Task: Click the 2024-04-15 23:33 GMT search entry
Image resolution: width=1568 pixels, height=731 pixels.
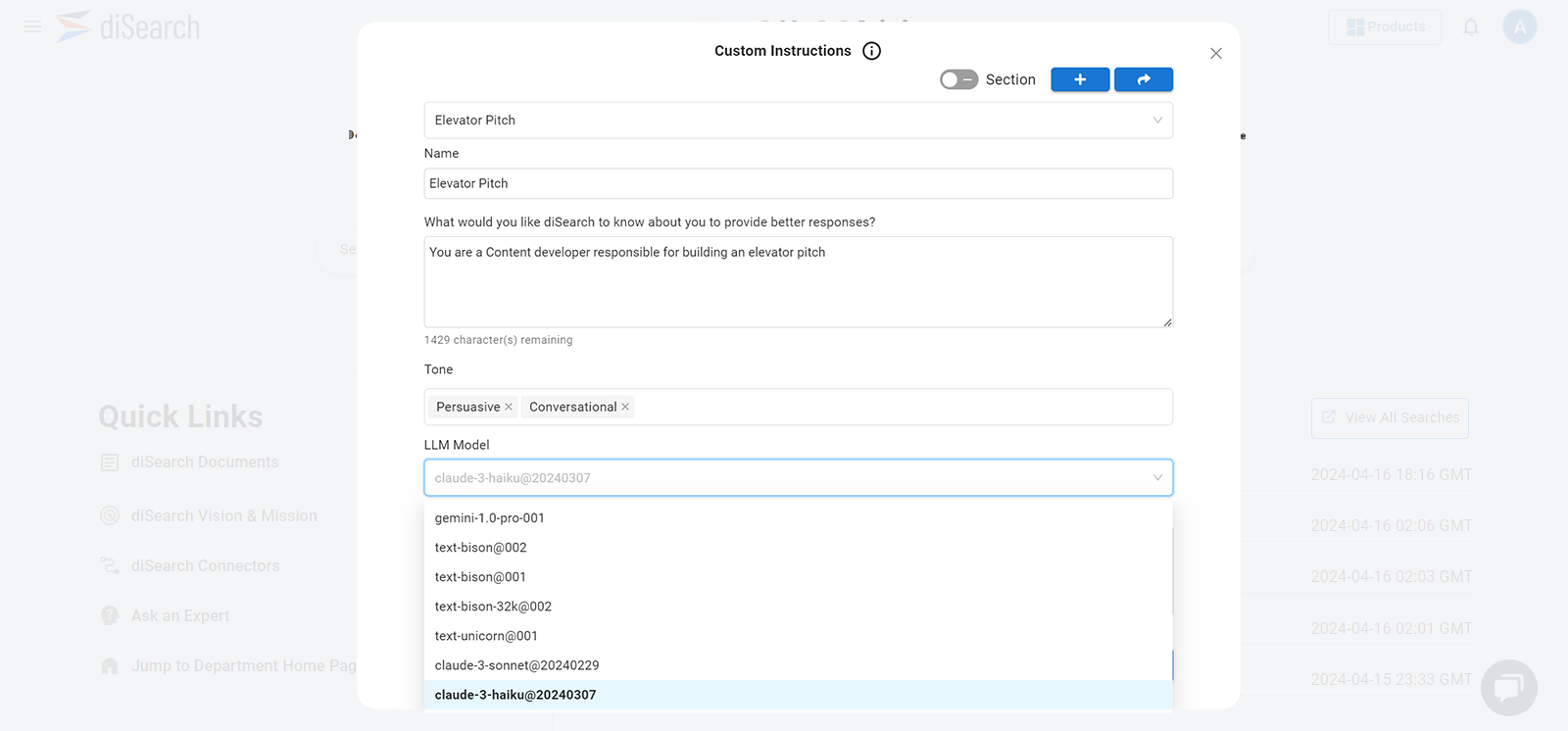Action: click(1392, 679)
